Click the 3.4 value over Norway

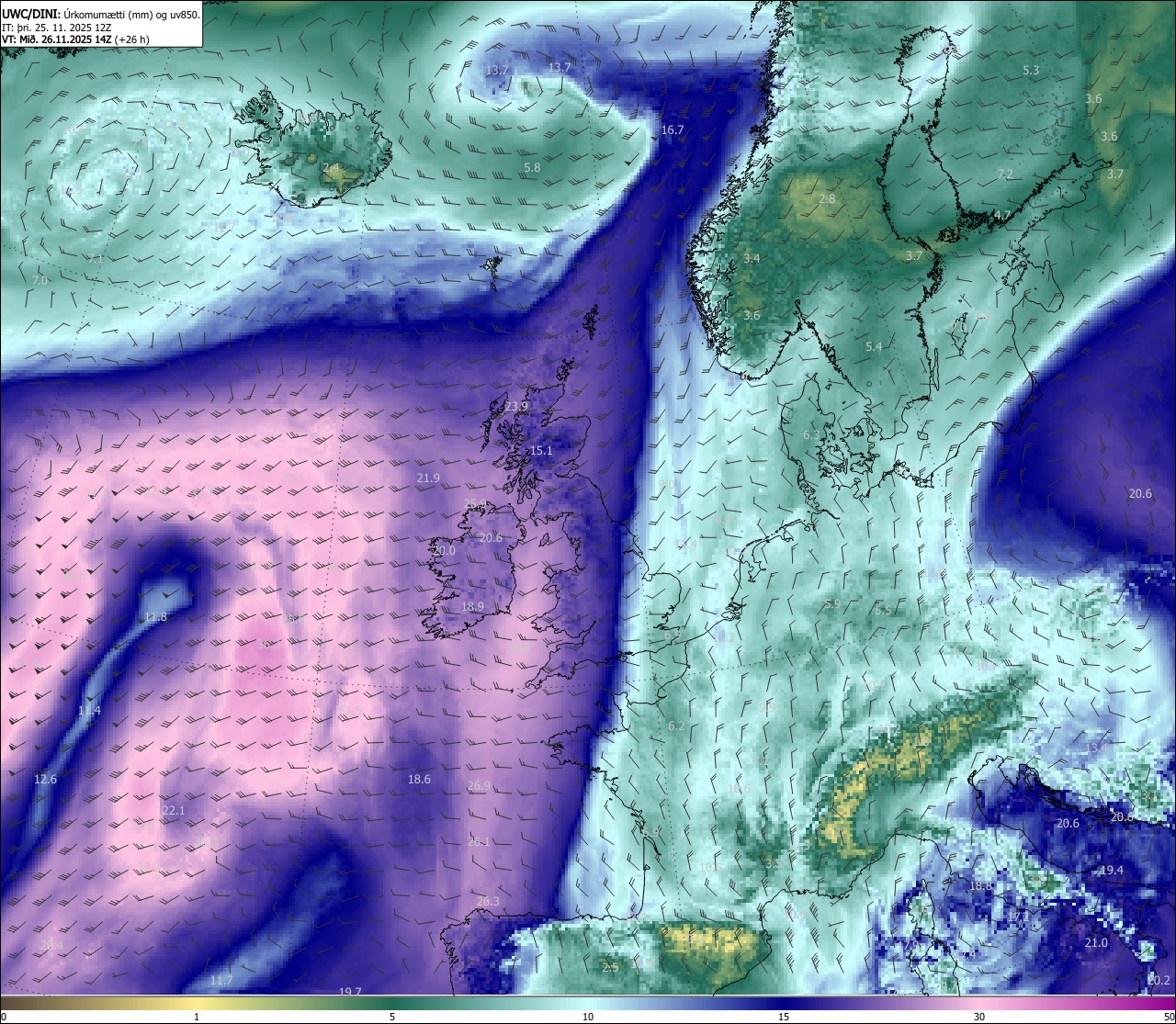[x=752, y=259]
